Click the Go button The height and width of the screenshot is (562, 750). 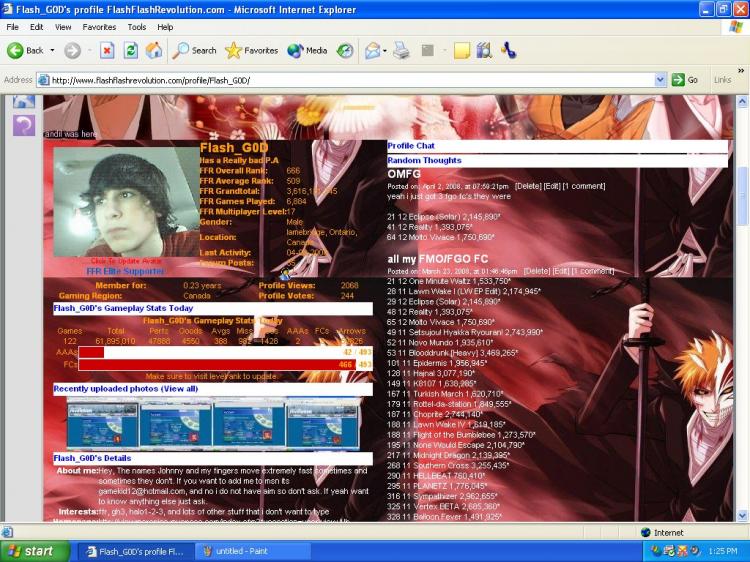pyautogui.click(x=685, y=80)
